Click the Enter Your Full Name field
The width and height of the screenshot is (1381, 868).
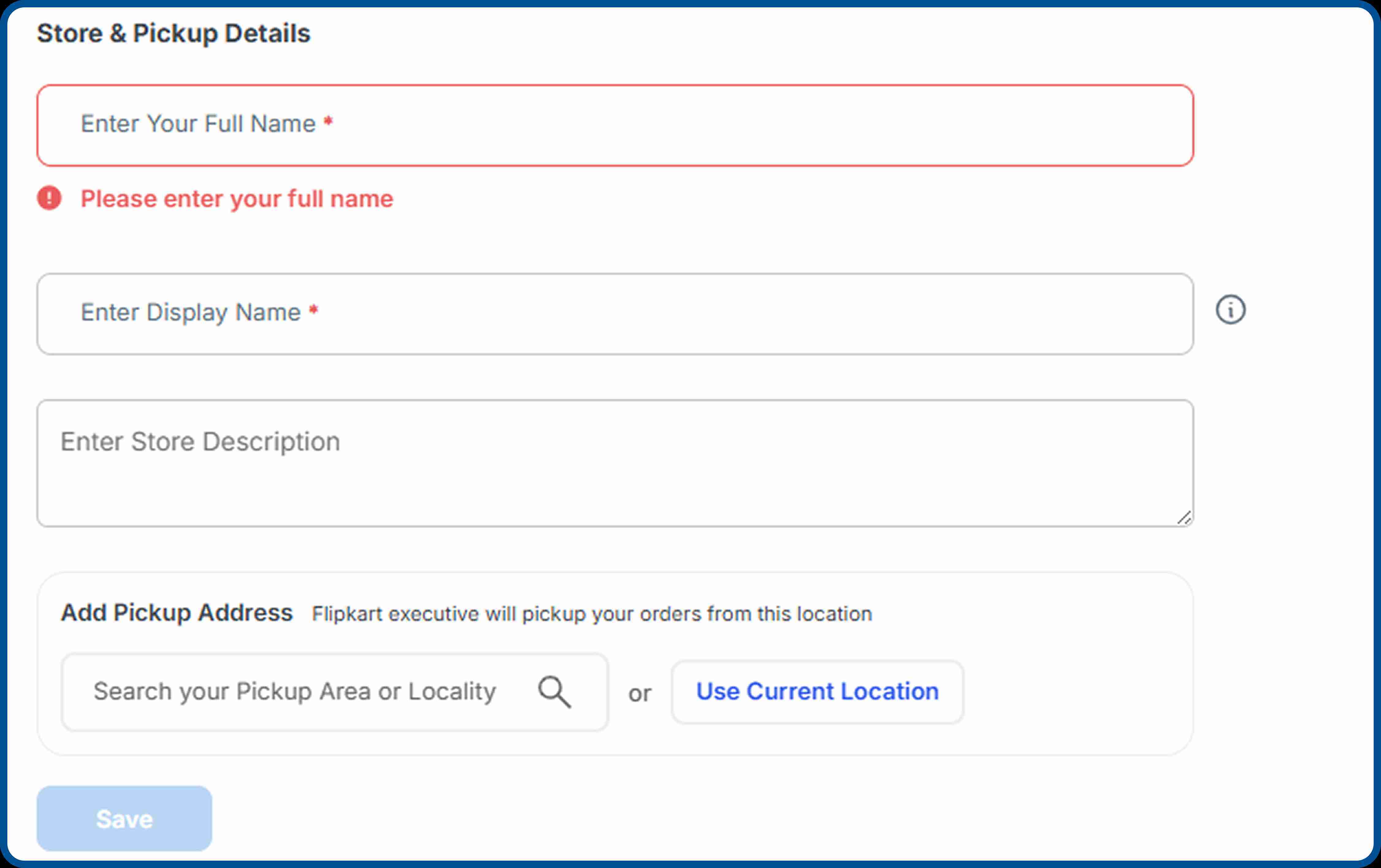[615, 126]
